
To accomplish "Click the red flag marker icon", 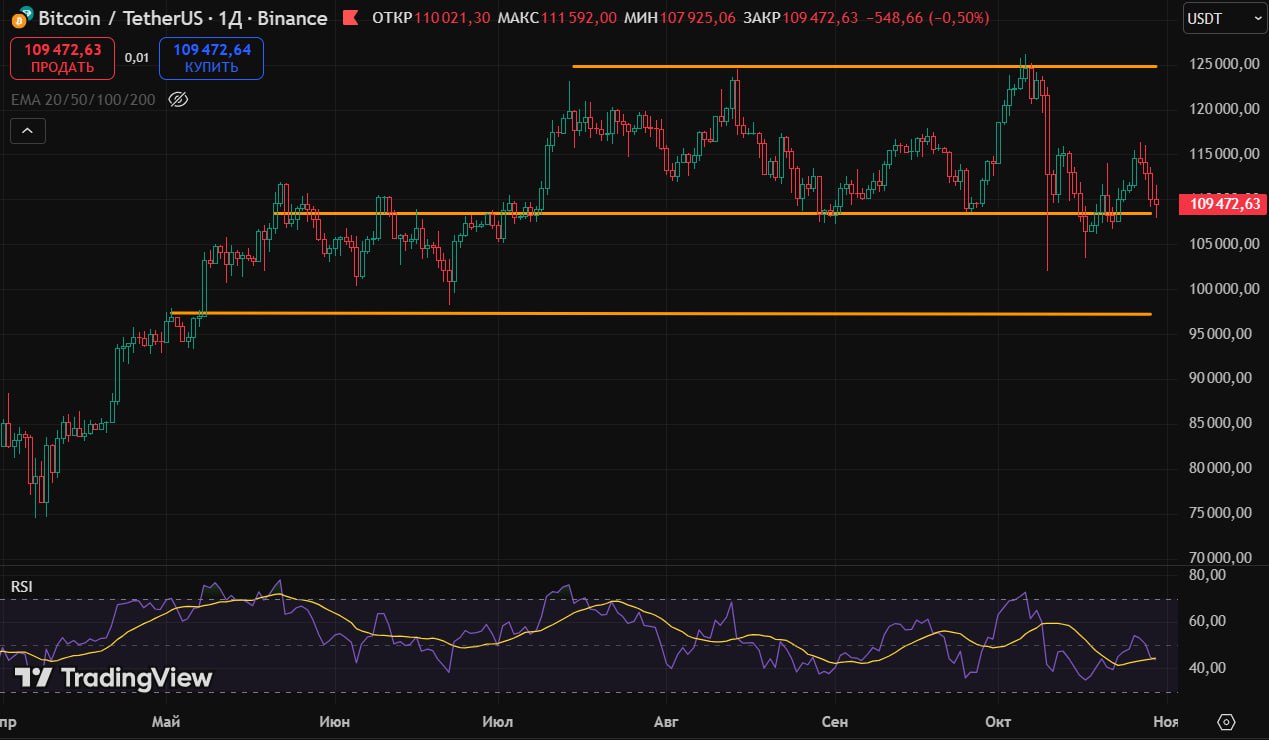I will (x=349, y=18).
